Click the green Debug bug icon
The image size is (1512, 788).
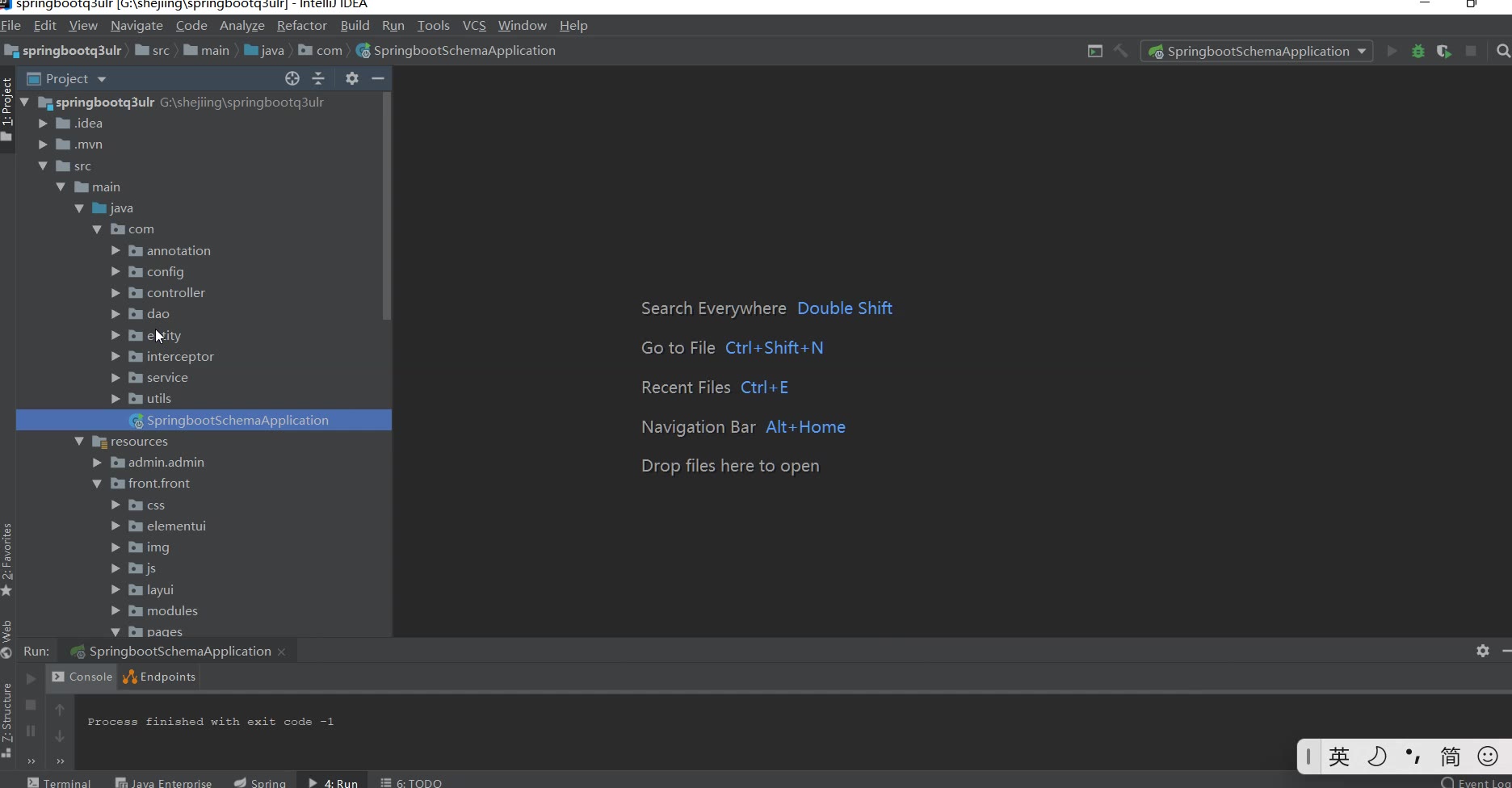click(1418, 51)
